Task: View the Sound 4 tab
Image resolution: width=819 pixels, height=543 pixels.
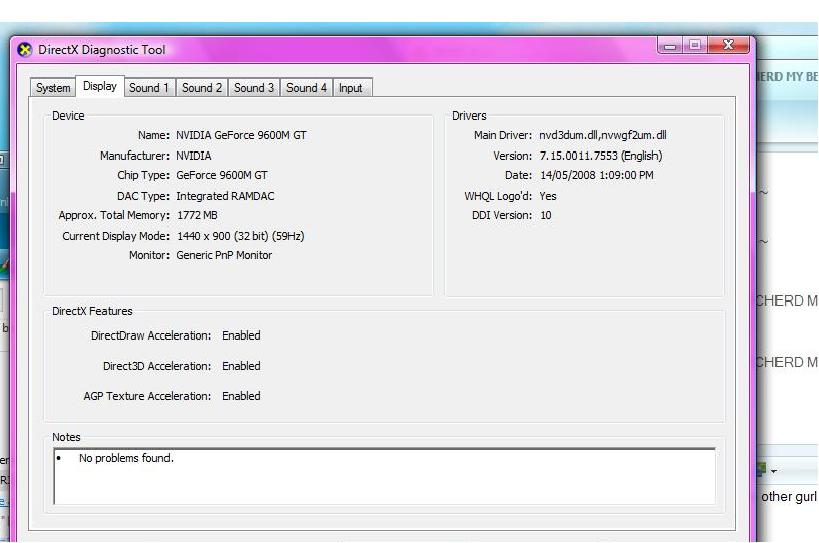Action: [306, 88]
